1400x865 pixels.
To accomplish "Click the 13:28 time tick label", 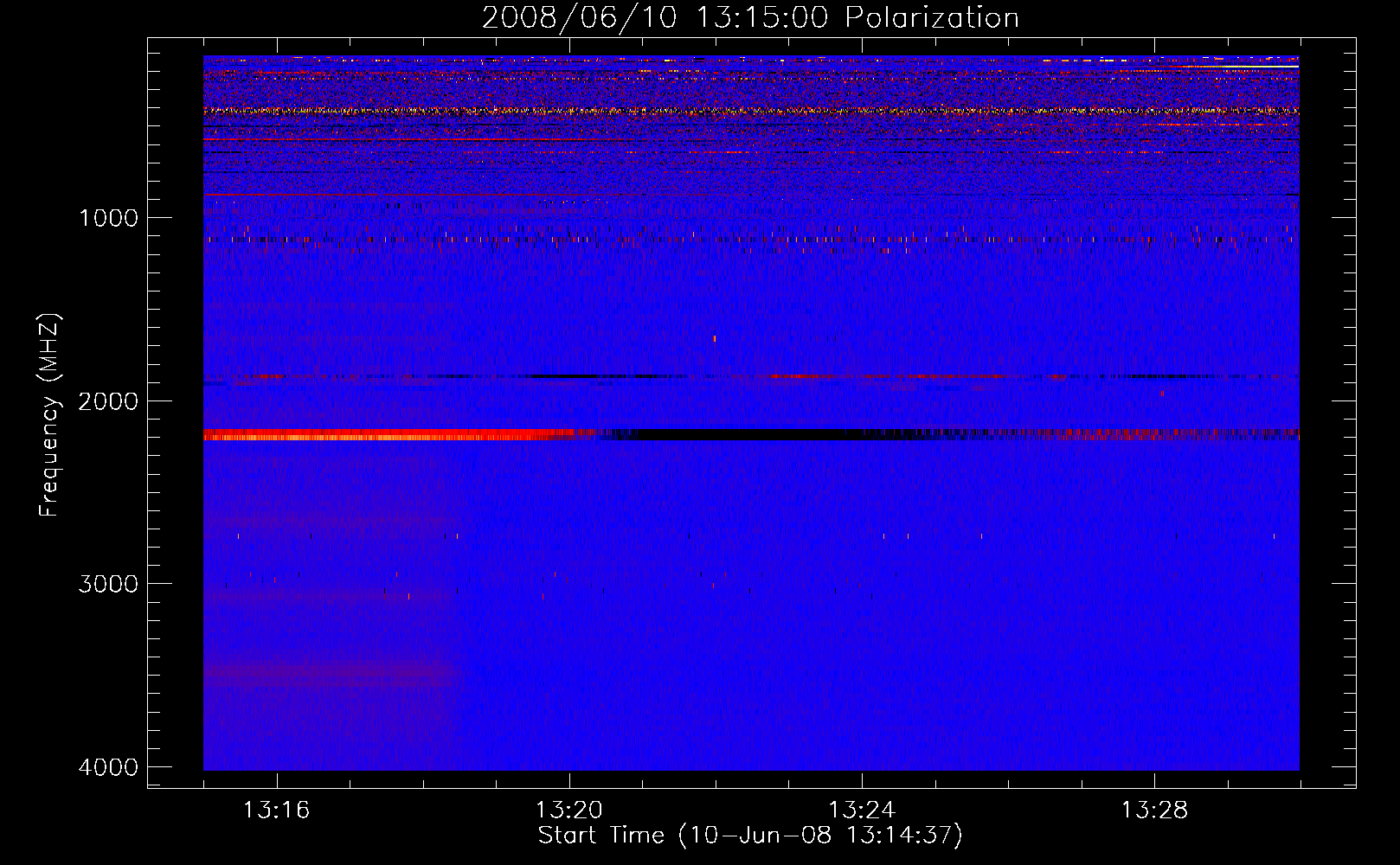I will tap(1154, 811).
